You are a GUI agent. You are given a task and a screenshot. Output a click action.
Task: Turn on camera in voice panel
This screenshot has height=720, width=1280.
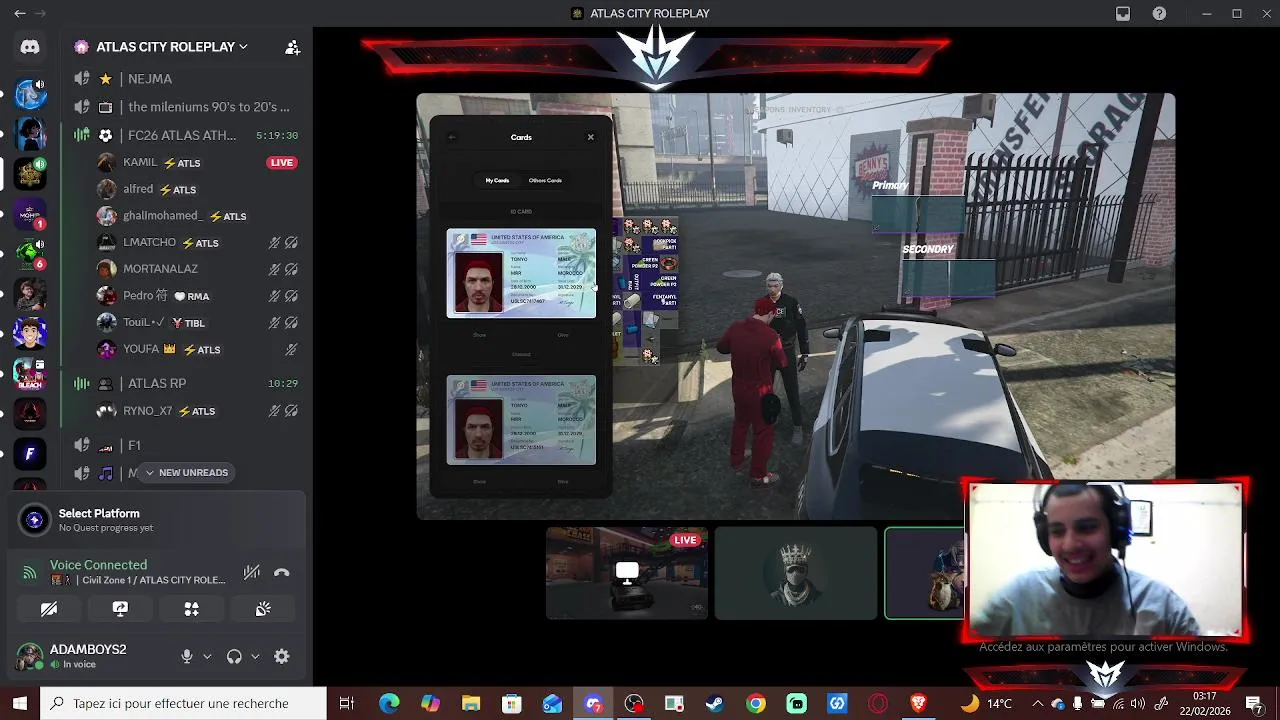pos(49,609)
